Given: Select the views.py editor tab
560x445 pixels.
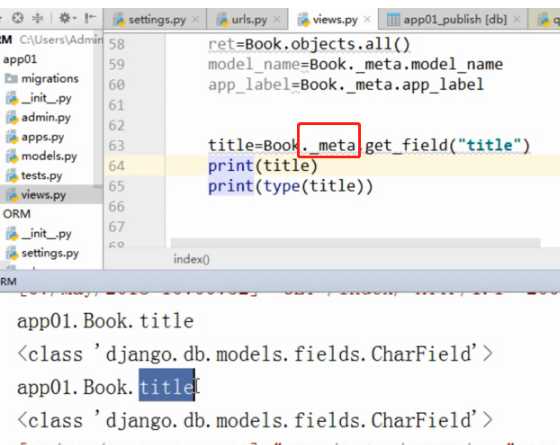Looking at the screenshot, I should click(x=334, y=19).
